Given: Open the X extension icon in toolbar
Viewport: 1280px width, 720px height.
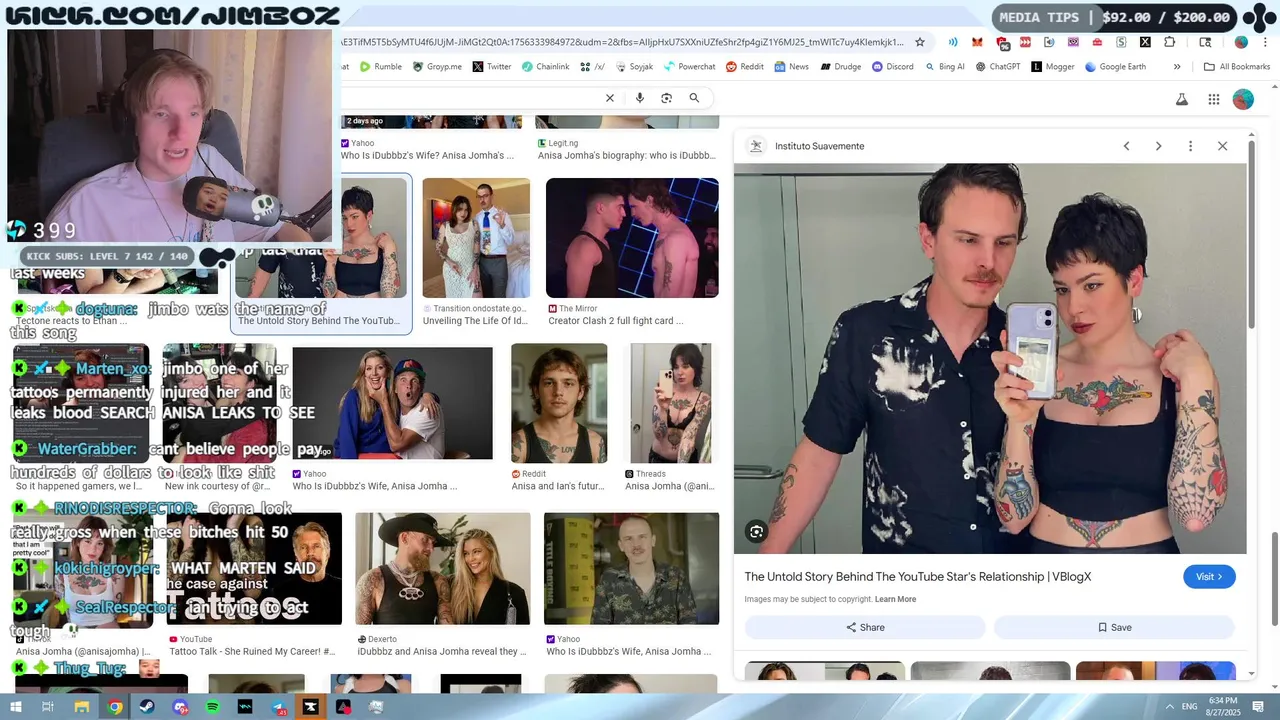Looking at the screenshot, I should coord(1145,42).
